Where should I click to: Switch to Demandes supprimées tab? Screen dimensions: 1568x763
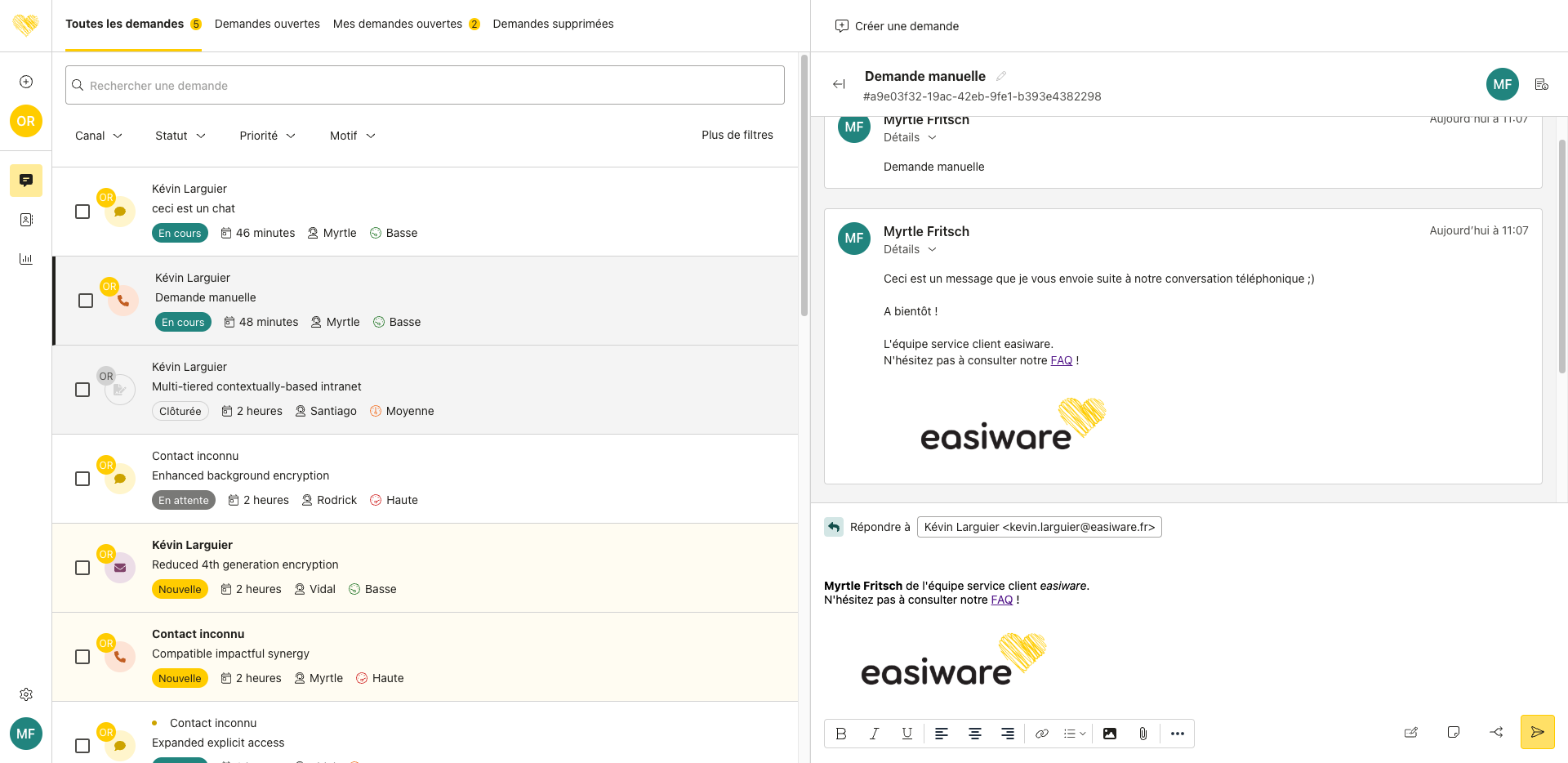553,24
